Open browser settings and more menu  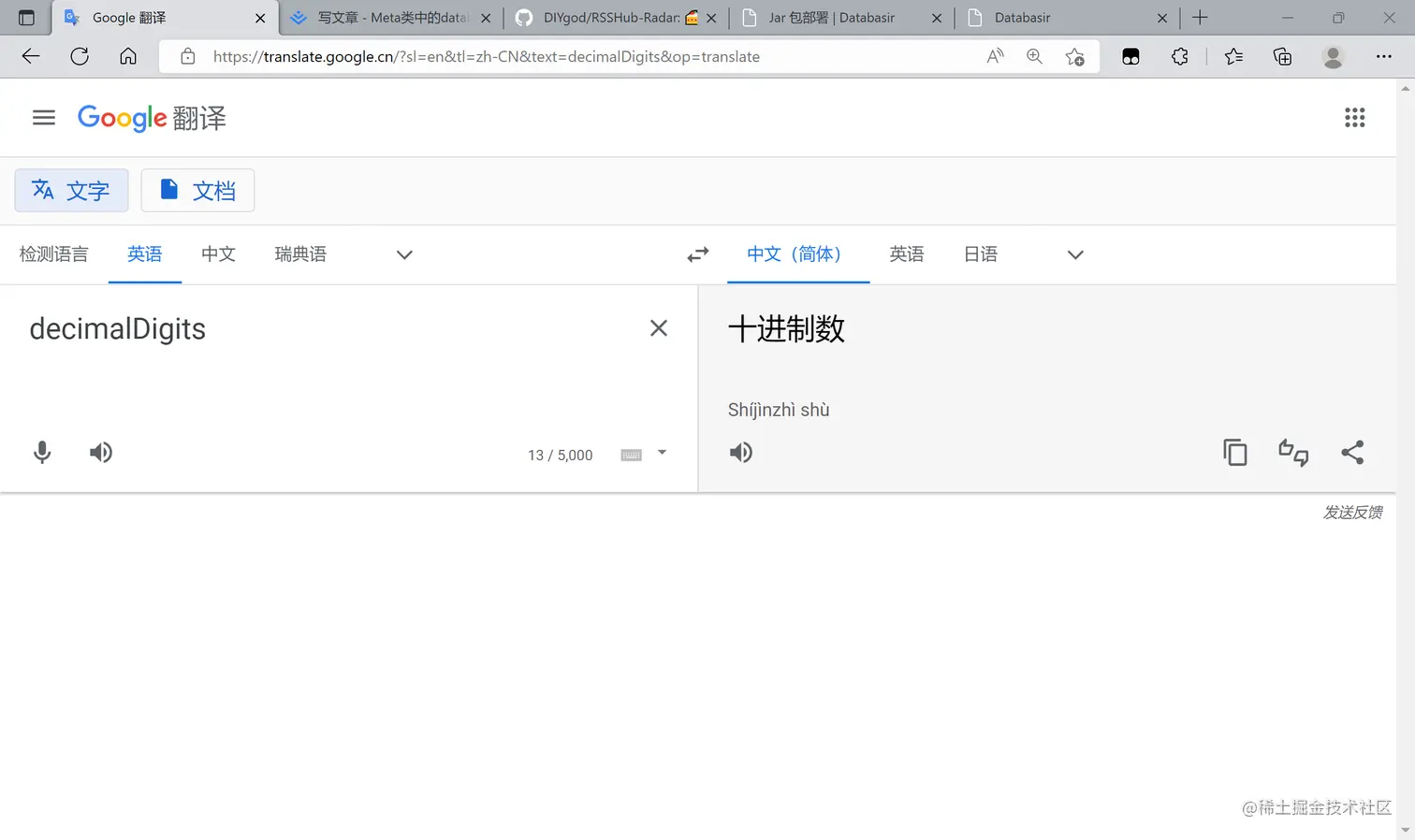click(x=1384, y=56)
